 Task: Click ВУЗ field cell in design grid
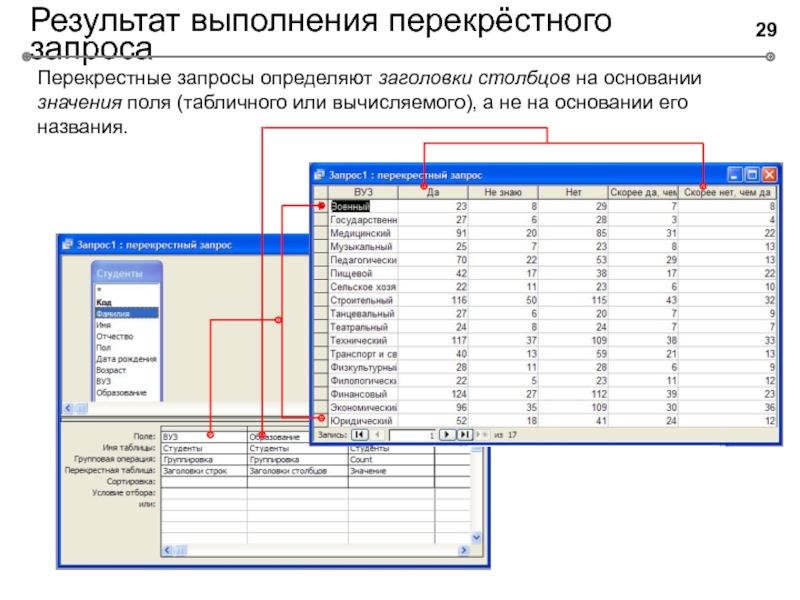(204, 437)
